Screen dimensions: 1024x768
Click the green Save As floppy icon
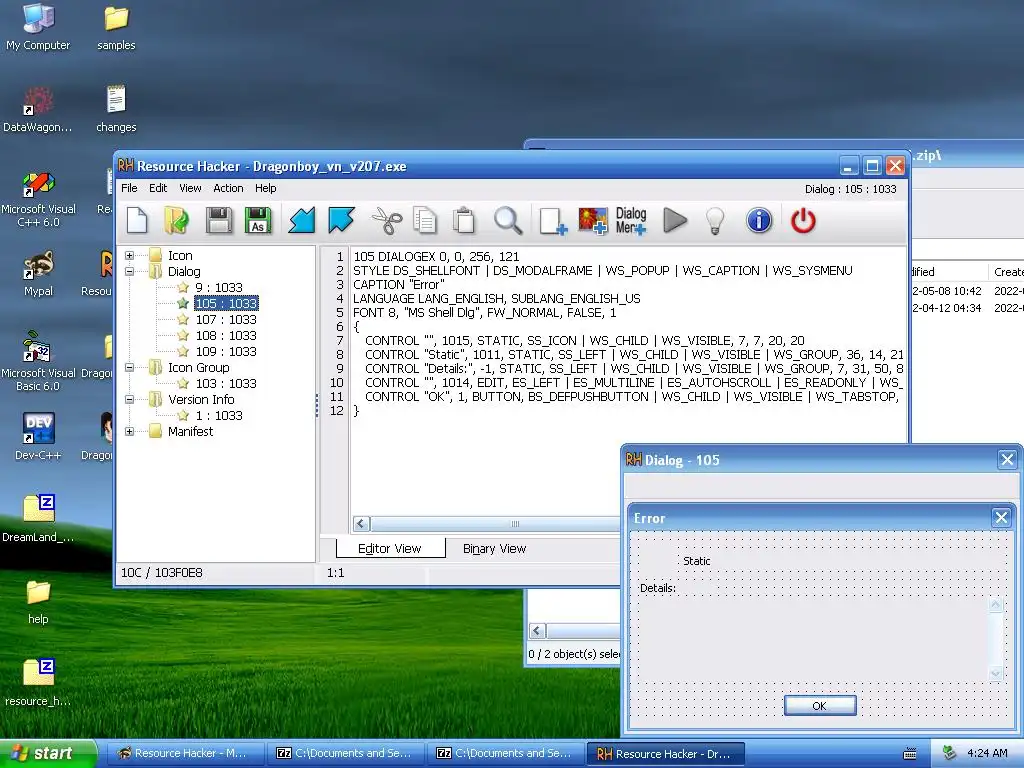point(258,221)
